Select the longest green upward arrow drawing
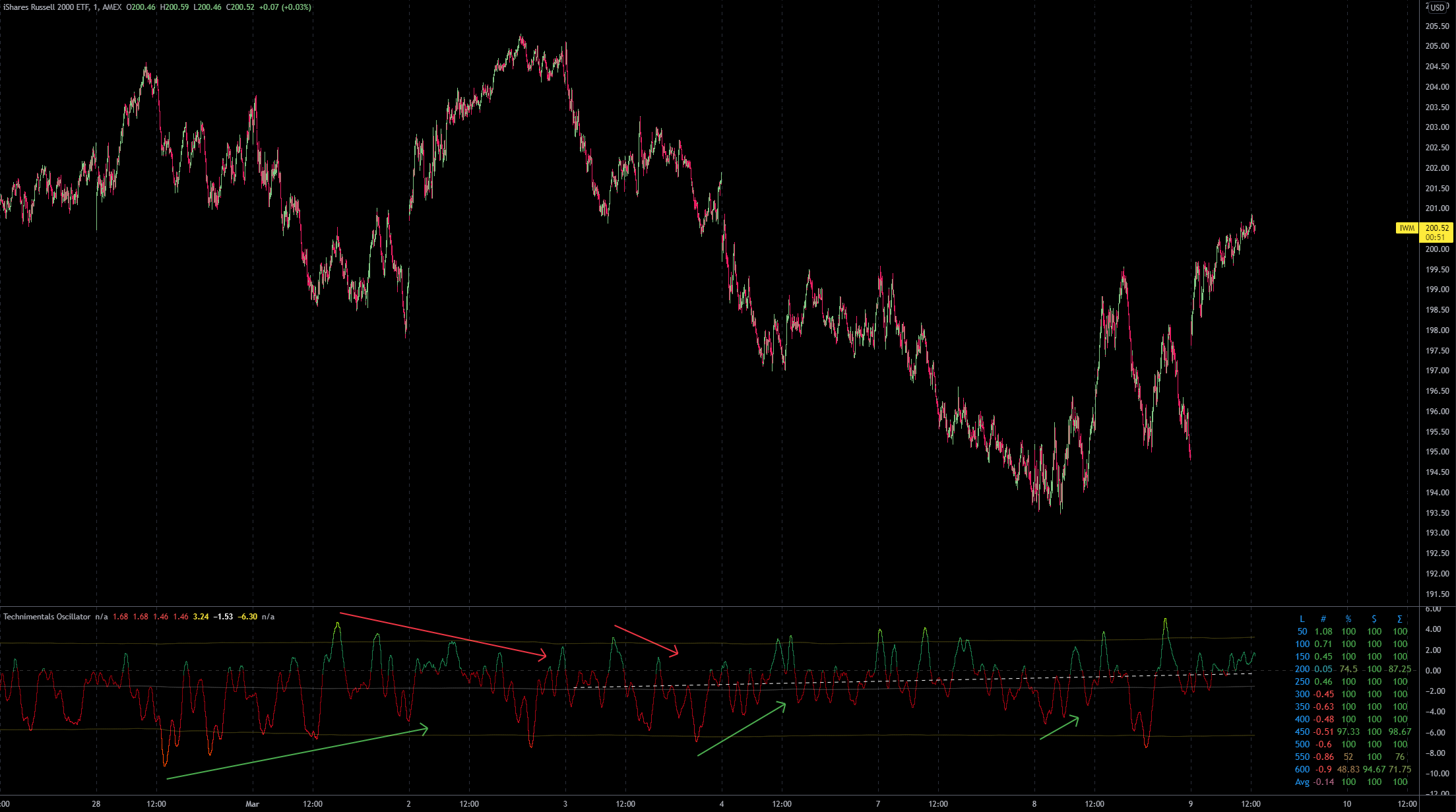This screenshot has height=812, width=1456. tap(297, 754)
